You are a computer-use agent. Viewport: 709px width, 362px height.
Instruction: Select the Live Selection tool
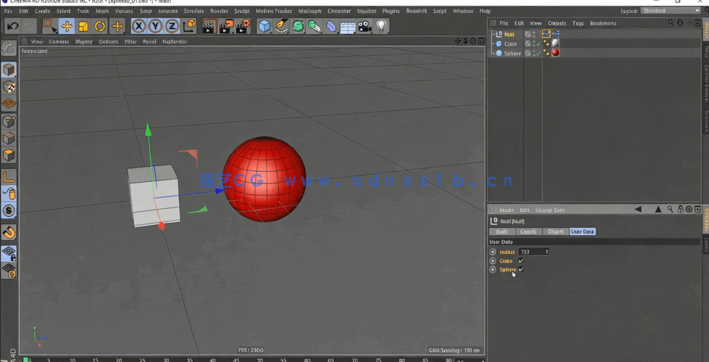49,26
